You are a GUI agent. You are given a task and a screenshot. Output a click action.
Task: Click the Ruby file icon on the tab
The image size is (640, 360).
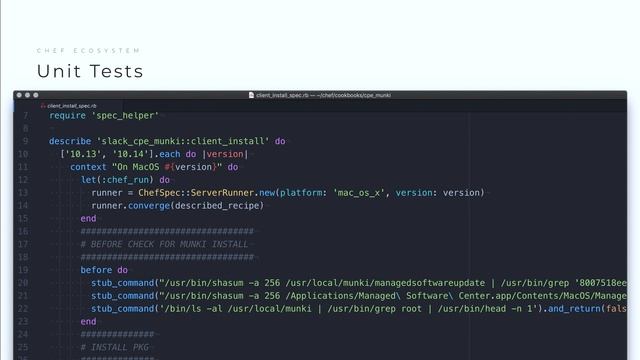[43, 106]
